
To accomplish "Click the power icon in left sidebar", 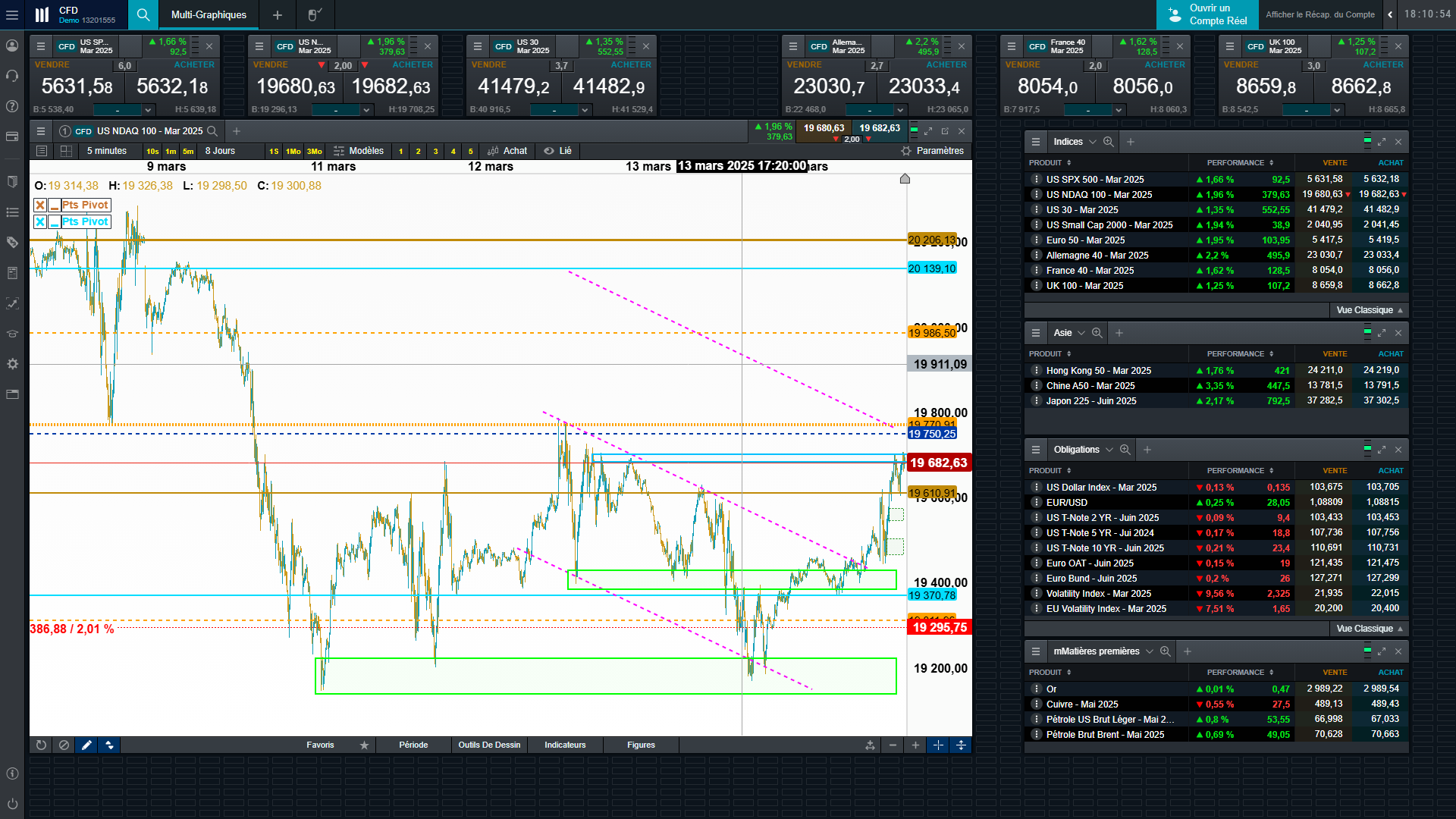I will 12,804.
